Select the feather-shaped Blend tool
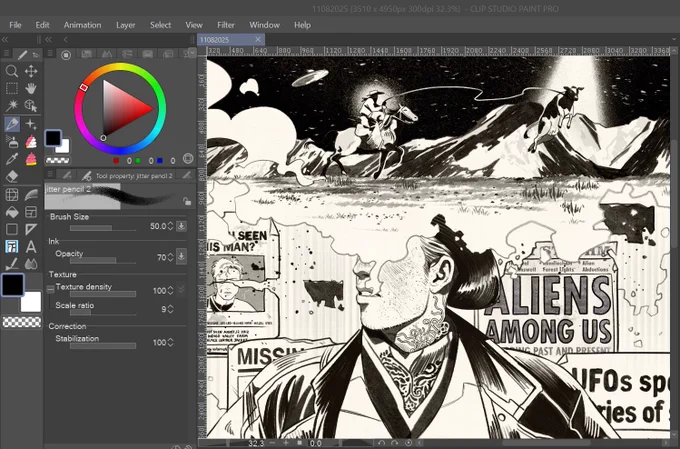This screenshot has width=680, height=449. [31, 195]
